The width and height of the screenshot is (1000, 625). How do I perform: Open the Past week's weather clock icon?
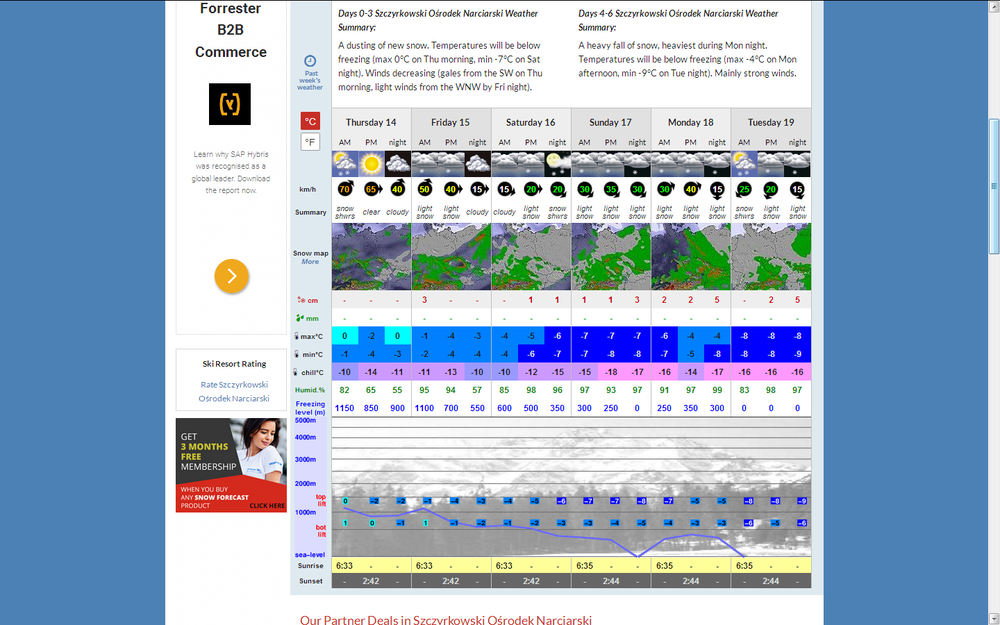pos(310,61)
